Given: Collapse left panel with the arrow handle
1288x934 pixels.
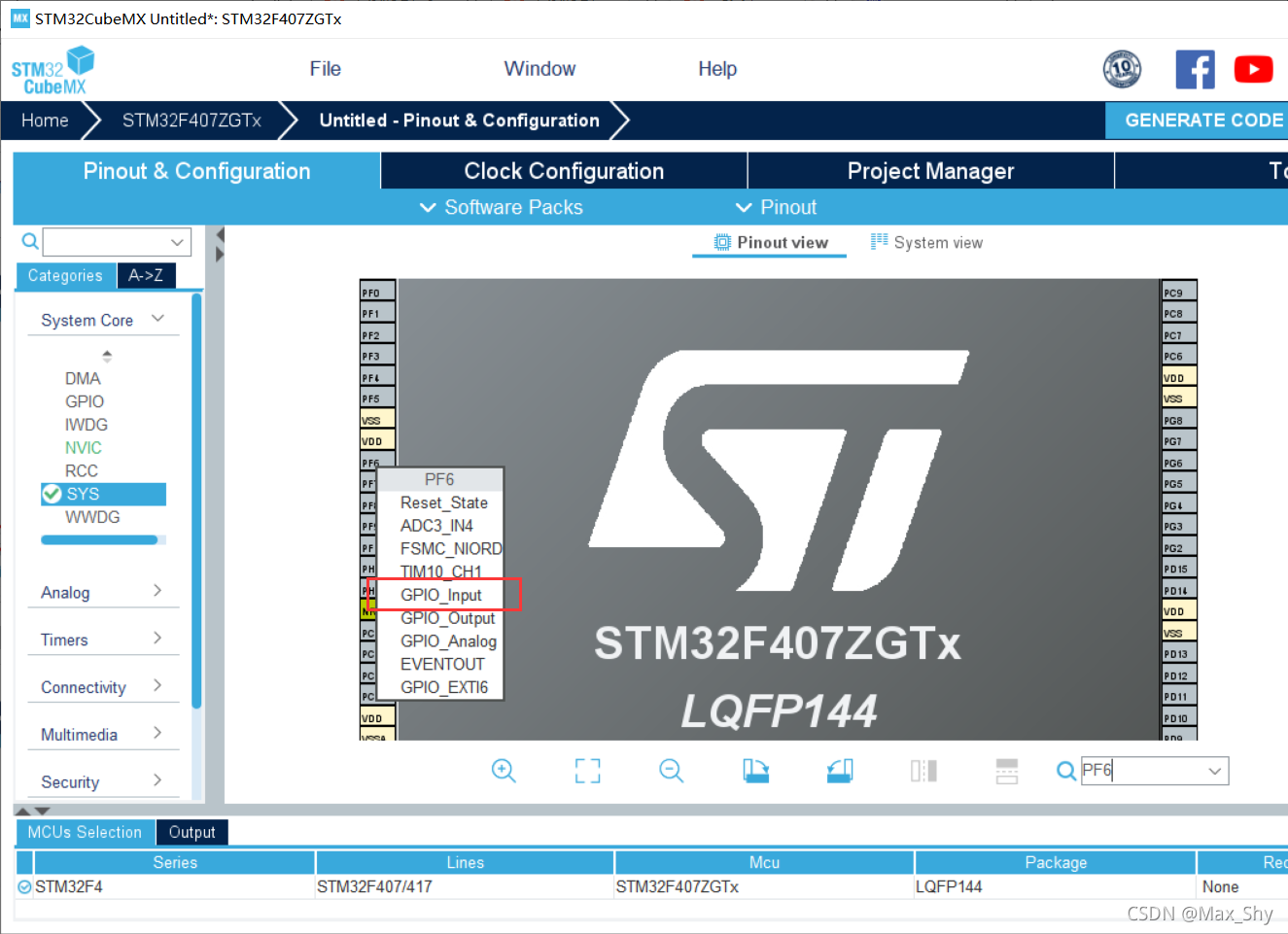Looking at the screenshot, I should pyautogui.click(x=220, y=235).
